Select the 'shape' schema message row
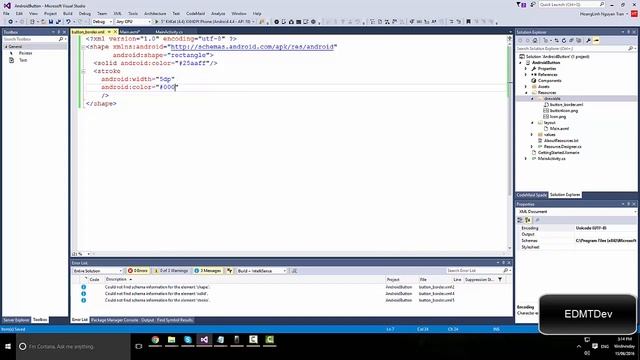 point(292,287)
